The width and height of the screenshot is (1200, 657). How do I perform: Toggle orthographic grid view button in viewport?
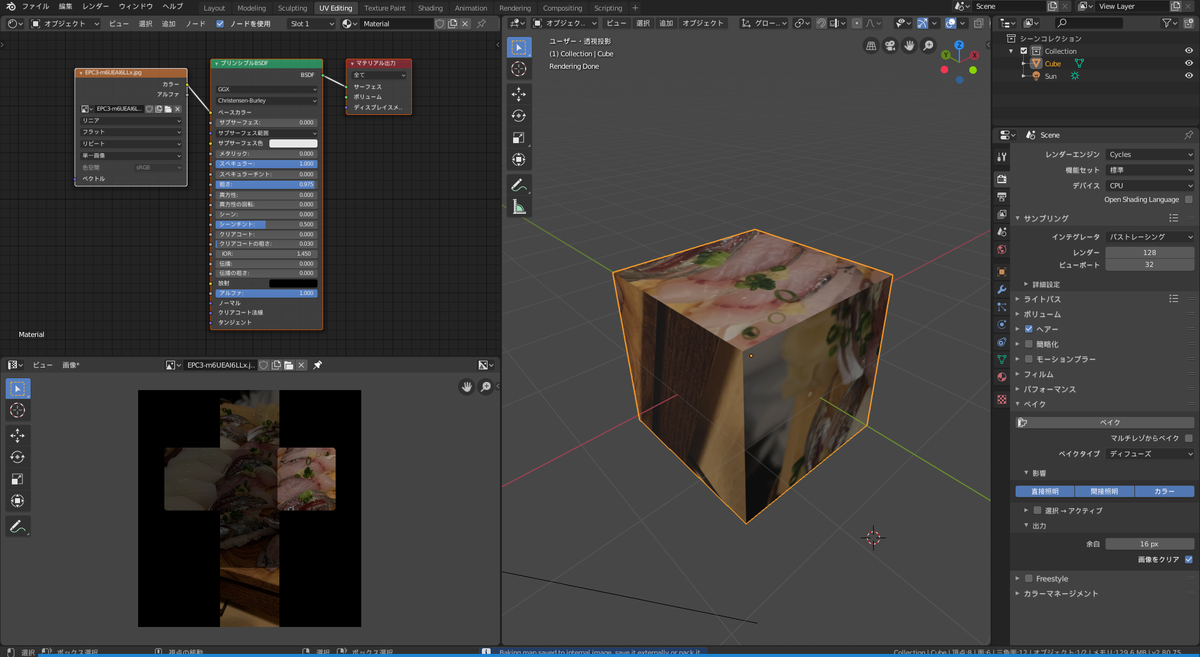tap(871, 46)
